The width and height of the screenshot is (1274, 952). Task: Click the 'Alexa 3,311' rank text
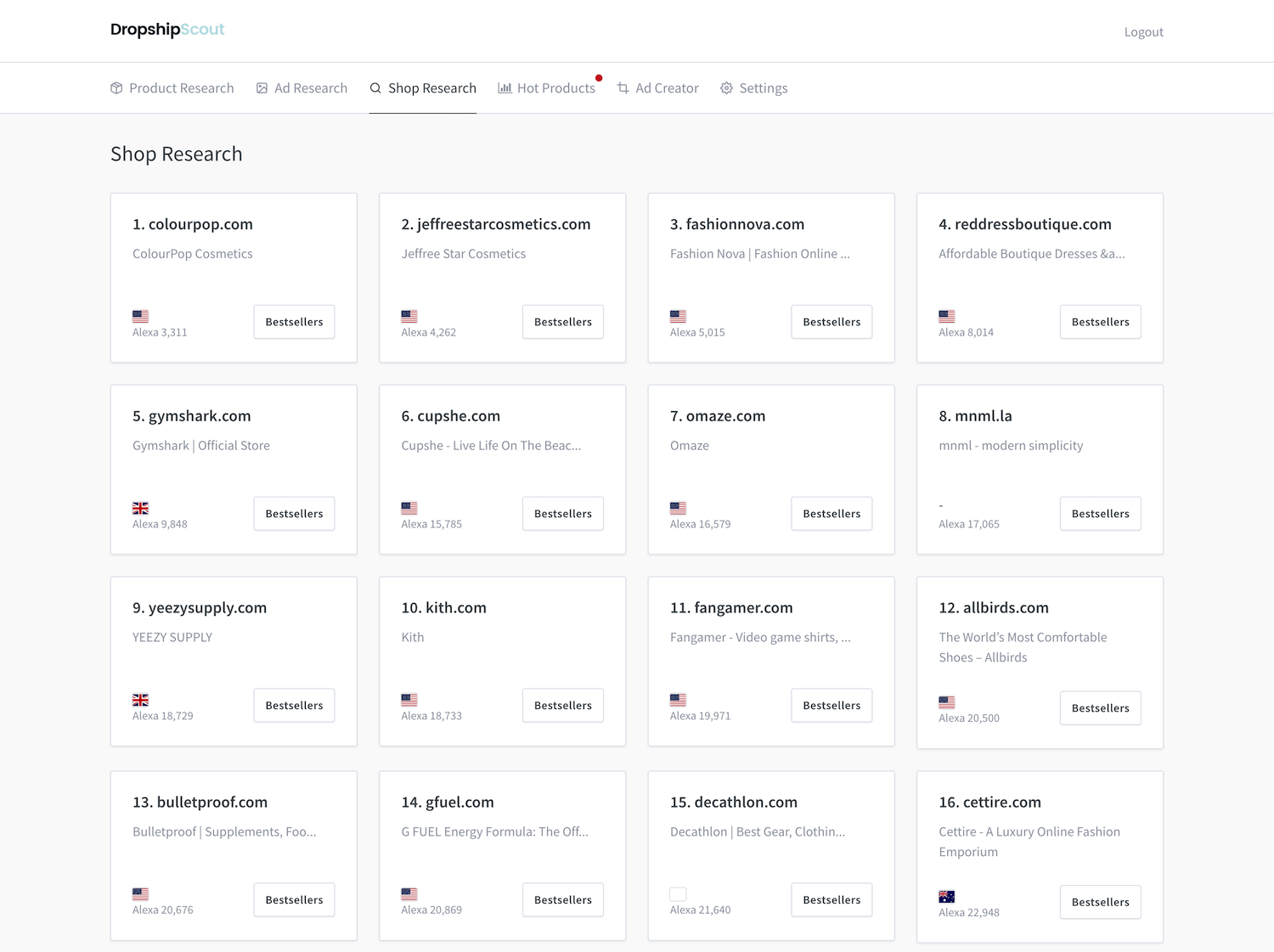click(160, 333)
